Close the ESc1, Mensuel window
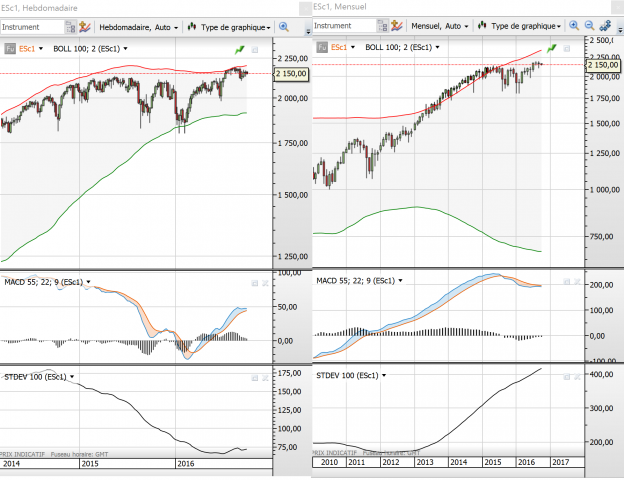 [x=617, y=7]
